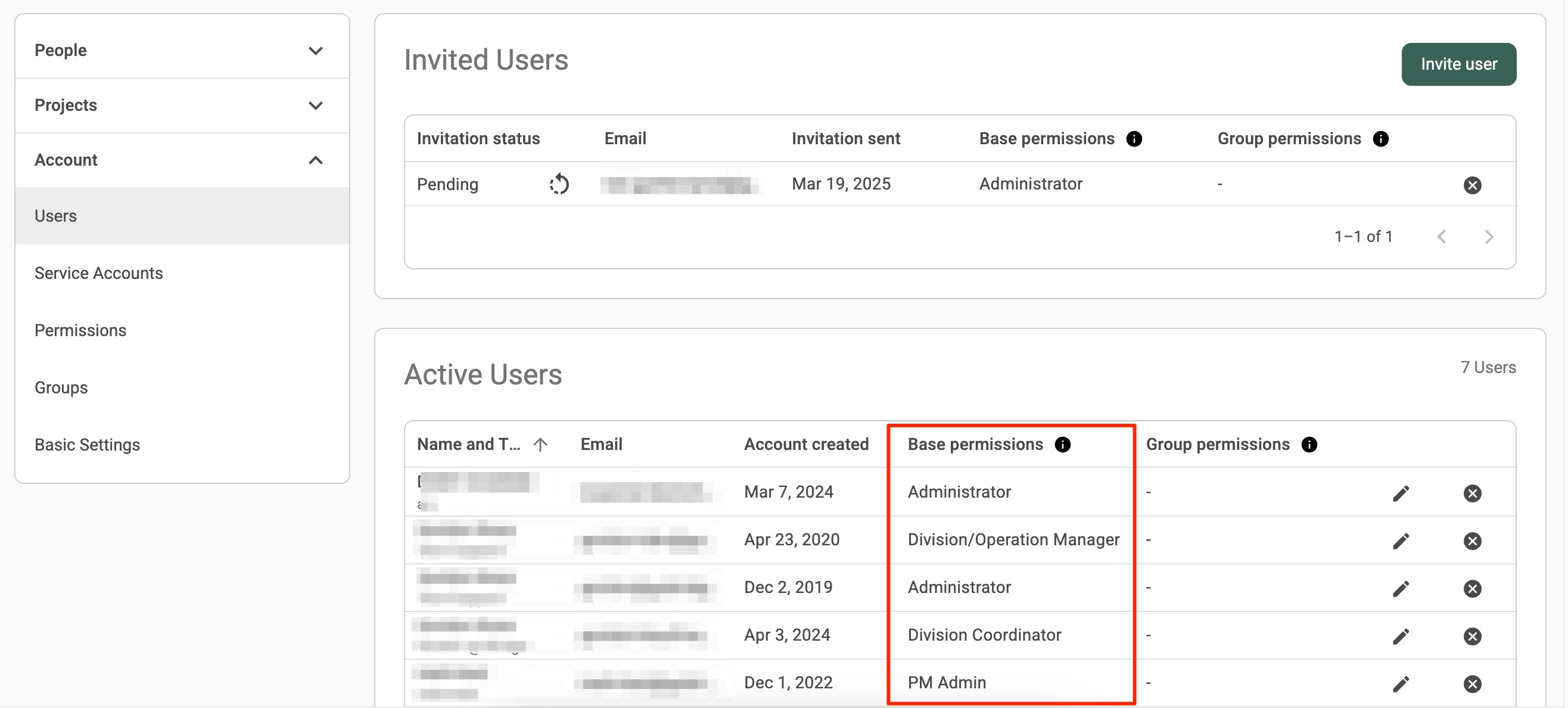Select the Dec 1, 2022 date
Screen dimensions: 1568x708
pyautogui.click(x=788, y=682)
